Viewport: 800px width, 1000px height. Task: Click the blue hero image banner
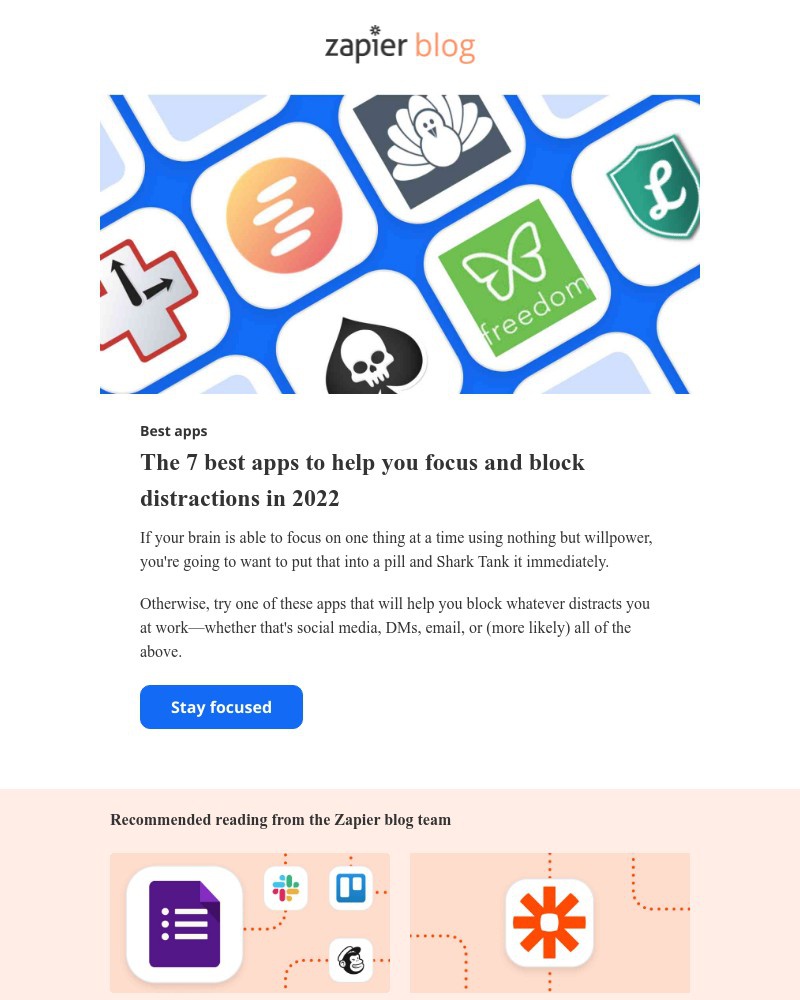click(400, 244)
